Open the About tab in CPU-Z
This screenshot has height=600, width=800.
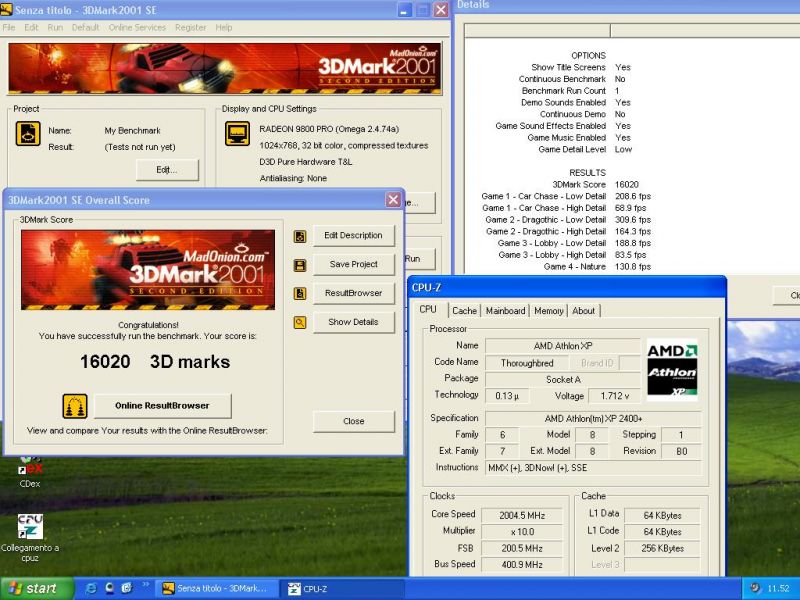pyautogui.click(x=583, y=311)
